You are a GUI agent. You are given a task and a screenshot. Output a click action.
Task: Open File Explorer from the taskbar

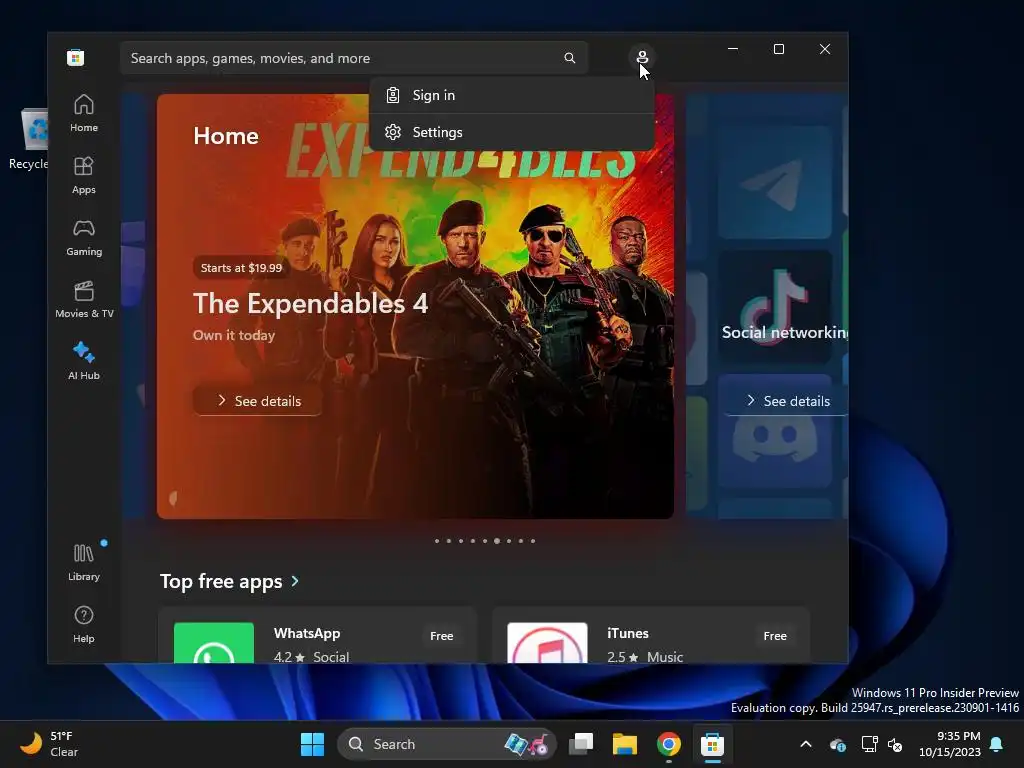[x=624, y=744]
